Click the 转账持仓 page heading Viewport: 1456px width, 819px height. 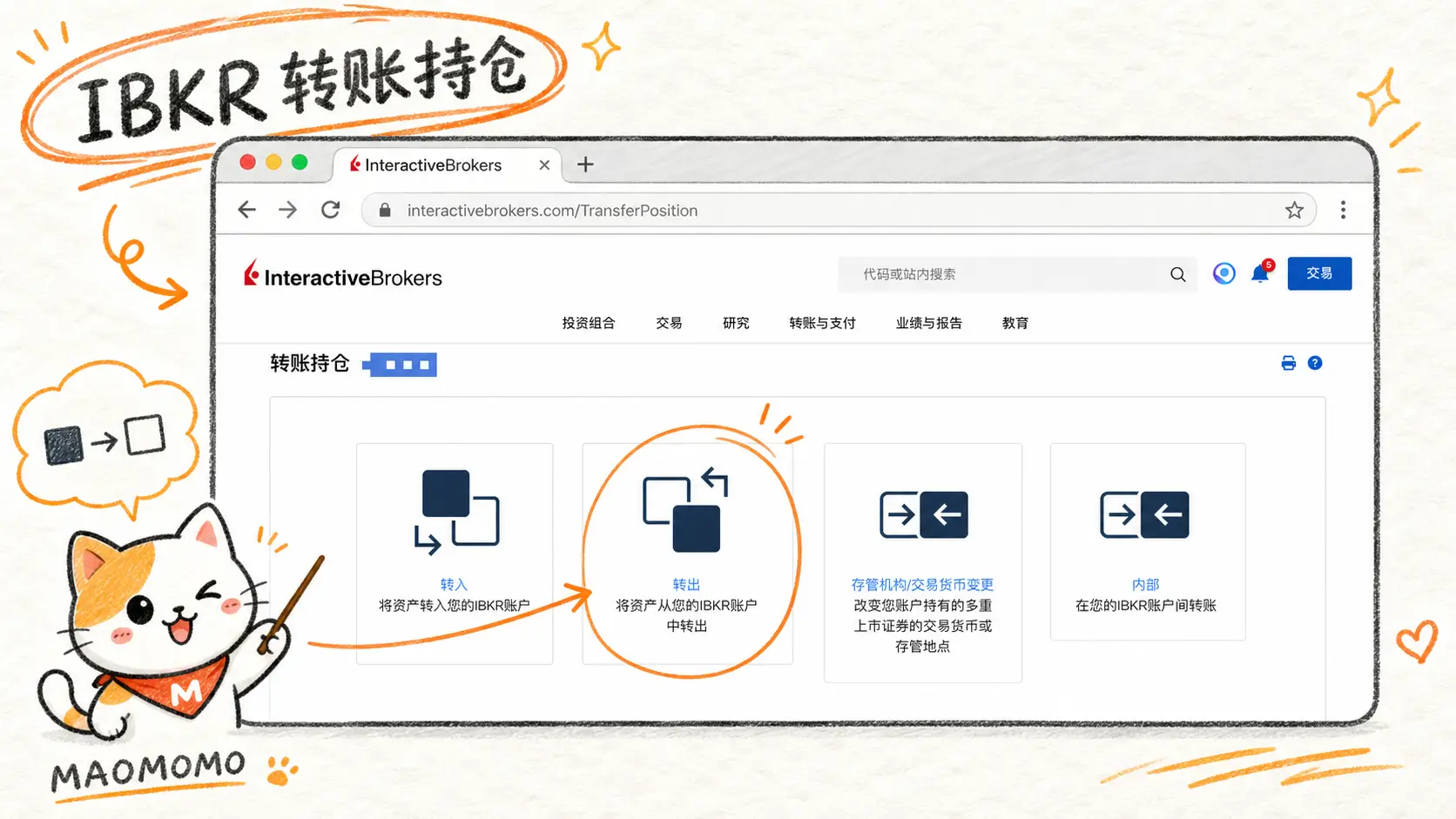(x=310, y=364)
